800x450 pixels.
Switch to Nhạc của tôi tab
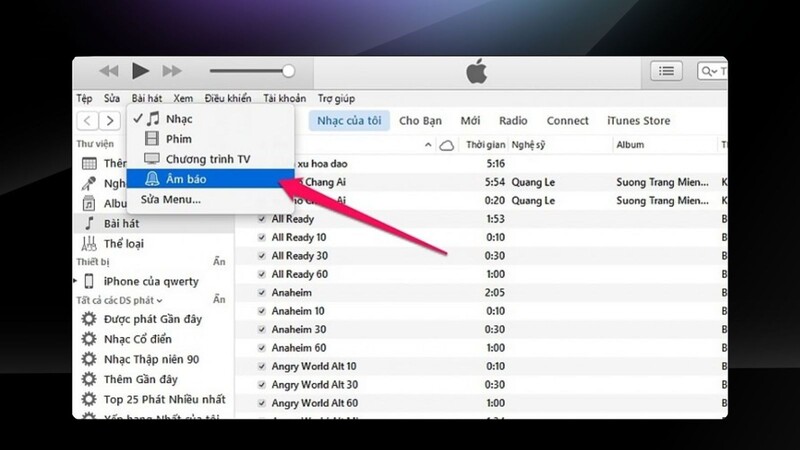(349, 121)
